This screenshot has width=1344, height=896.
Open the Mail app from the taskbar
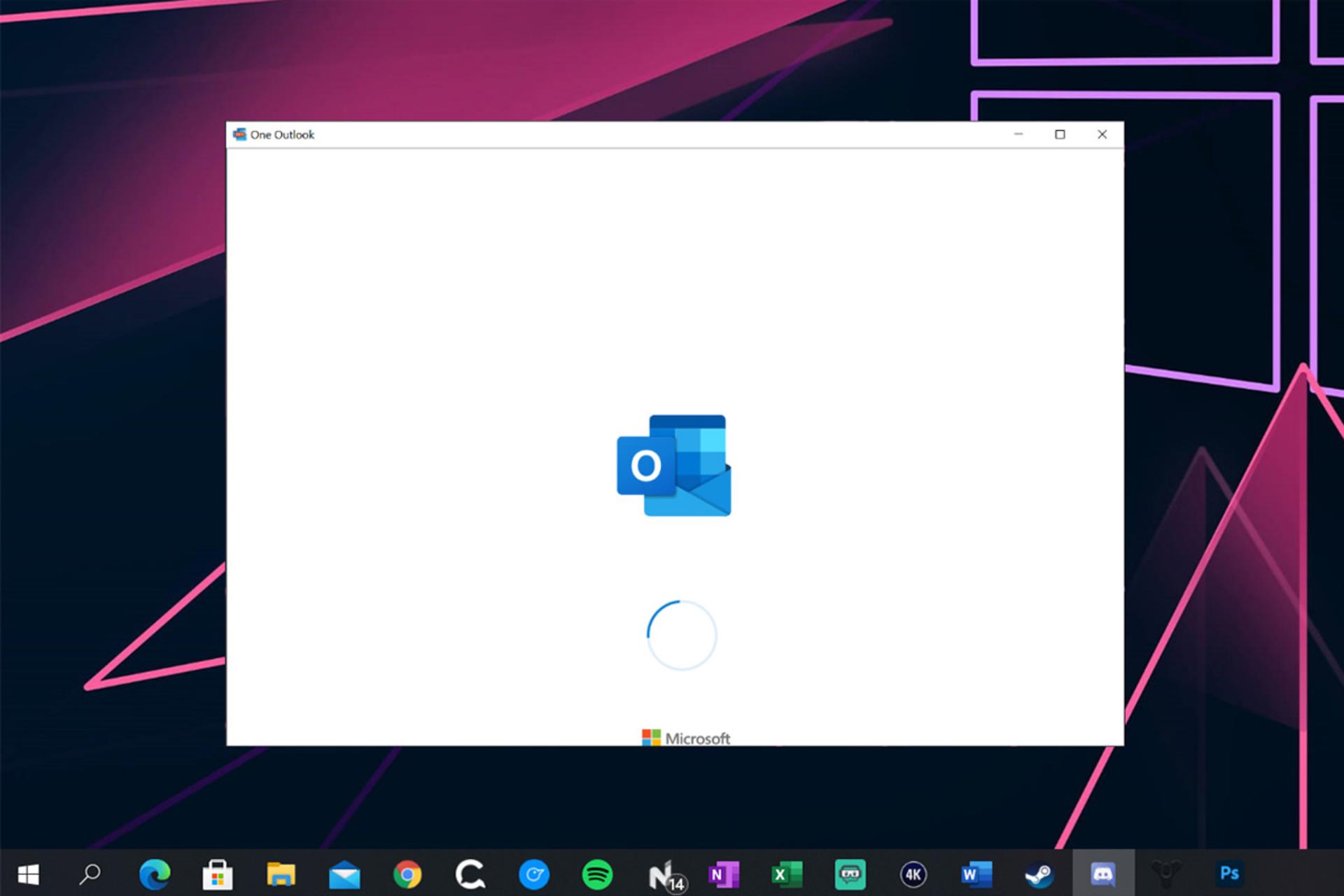344,874
